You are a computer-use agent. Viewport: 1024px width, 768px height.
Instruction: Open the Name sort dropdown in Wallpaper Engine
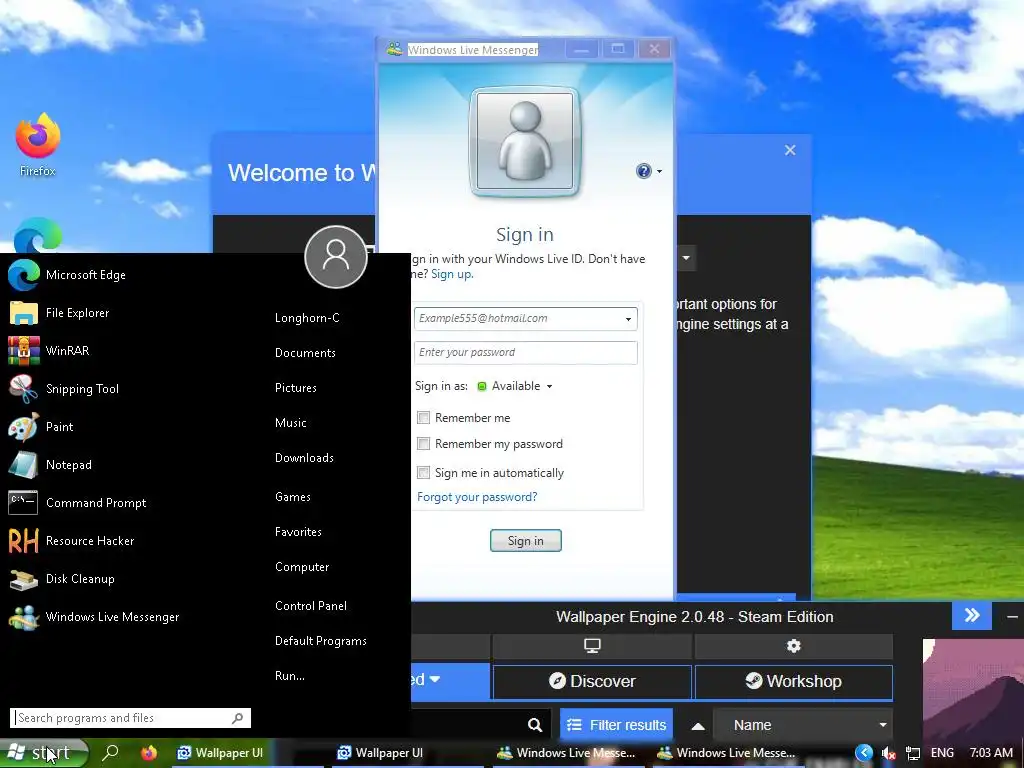[x=803, y=725]
